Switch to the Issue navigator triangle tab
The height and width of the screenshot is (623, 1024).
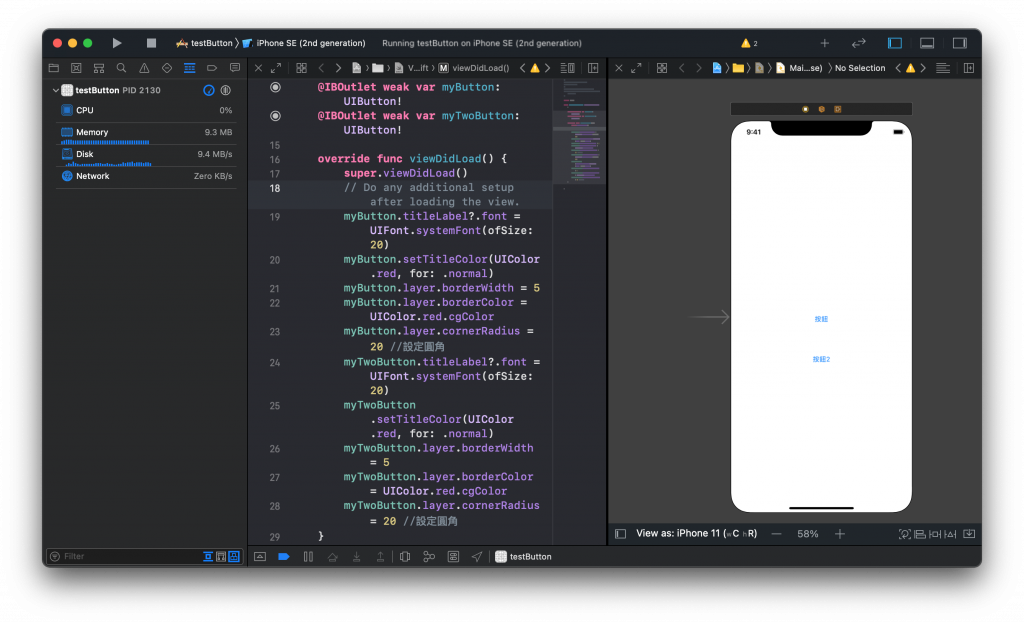(144, 68)
